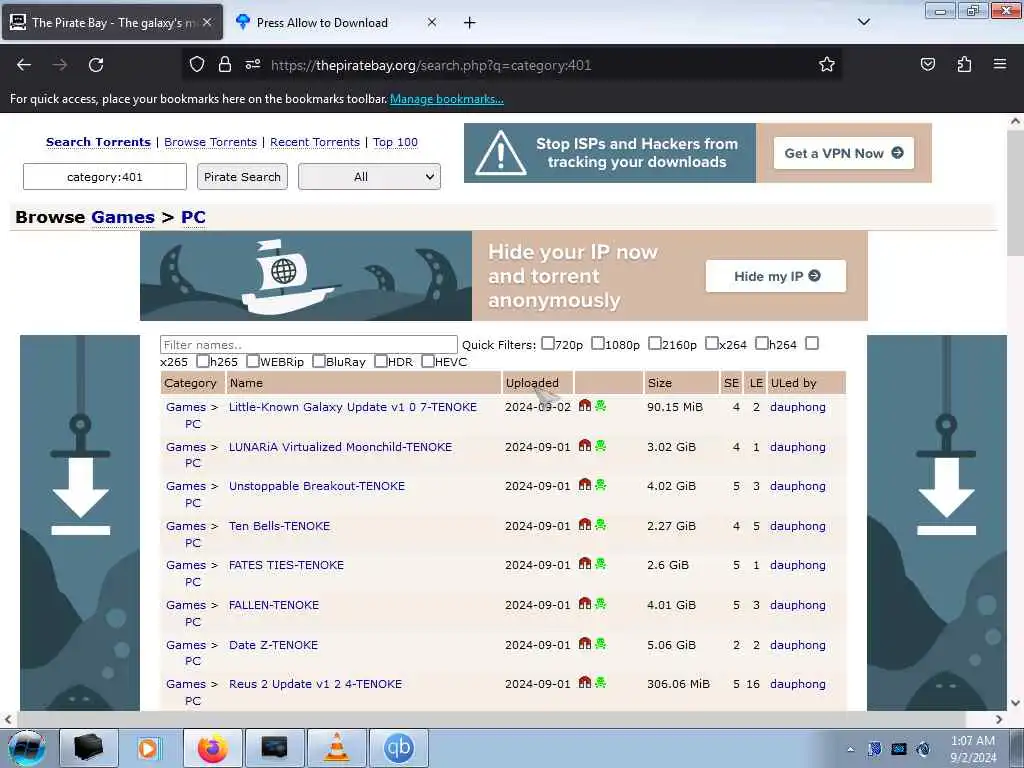This screenshot has width=1024, height=768.
Task: Click Get a VPN Now button
Action: click(x=843, y=153)
